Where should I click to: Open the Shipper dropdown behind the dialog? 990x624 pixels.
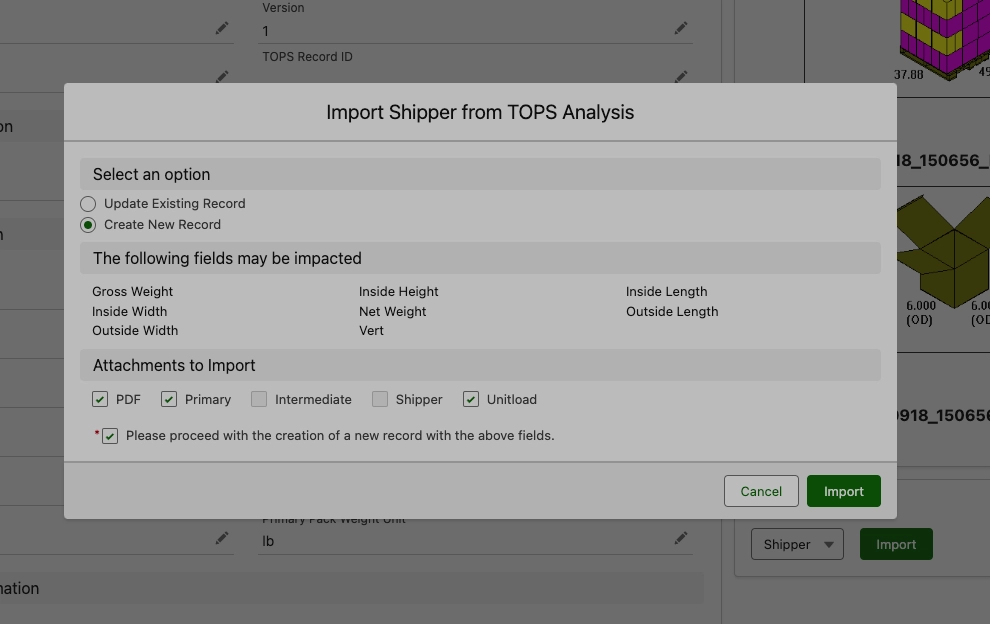coord(797,544)
